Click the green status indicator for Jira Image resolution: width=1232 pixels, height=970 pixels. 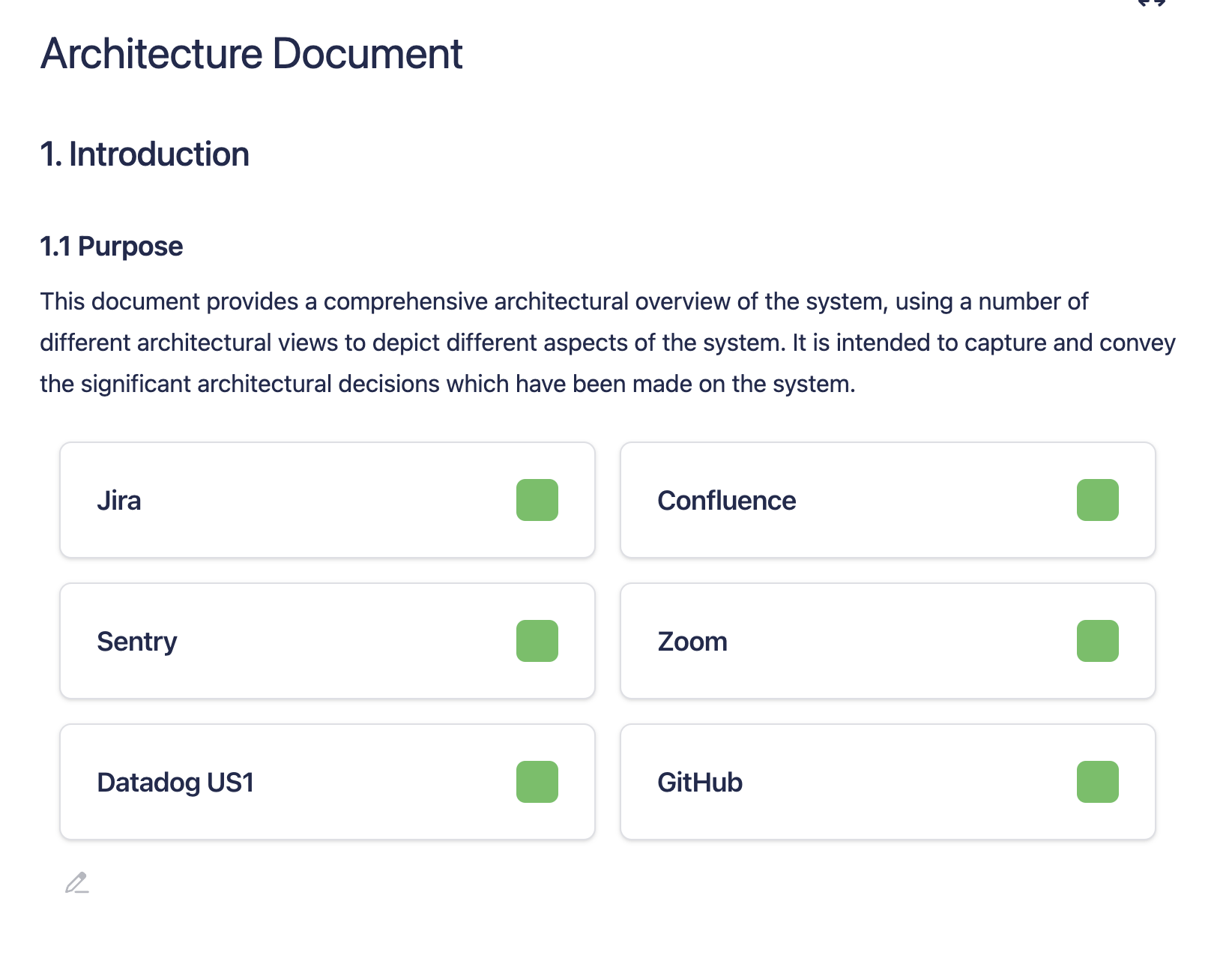537,500
